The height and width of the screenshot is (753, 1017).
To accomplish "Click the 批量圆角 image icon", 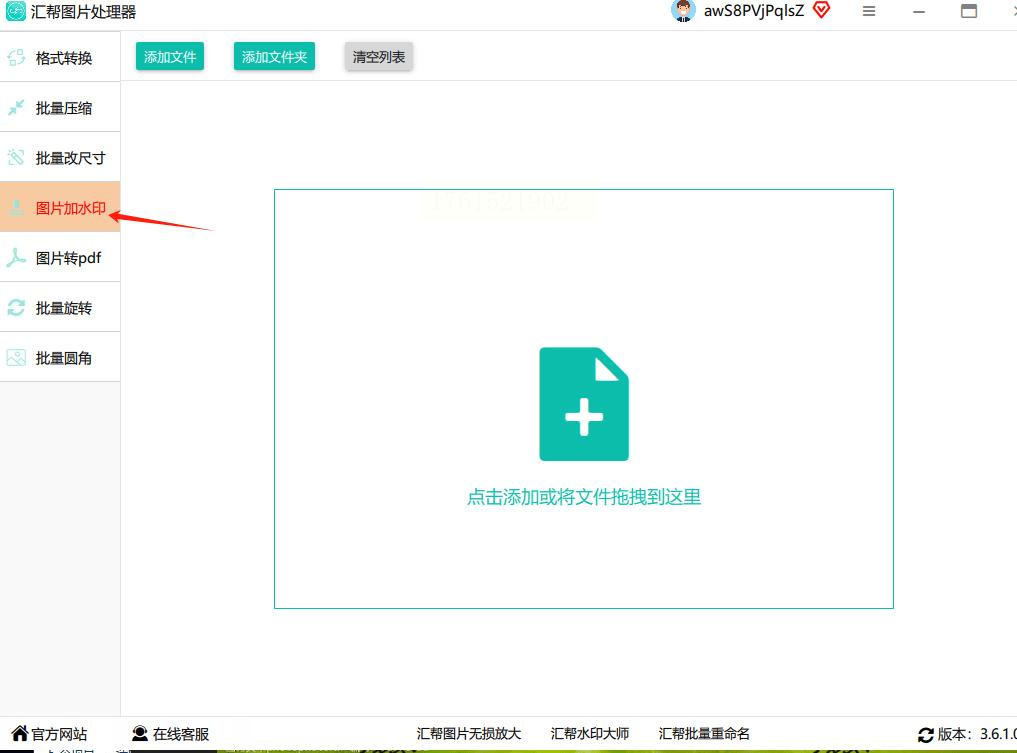I will click(16, 357).
